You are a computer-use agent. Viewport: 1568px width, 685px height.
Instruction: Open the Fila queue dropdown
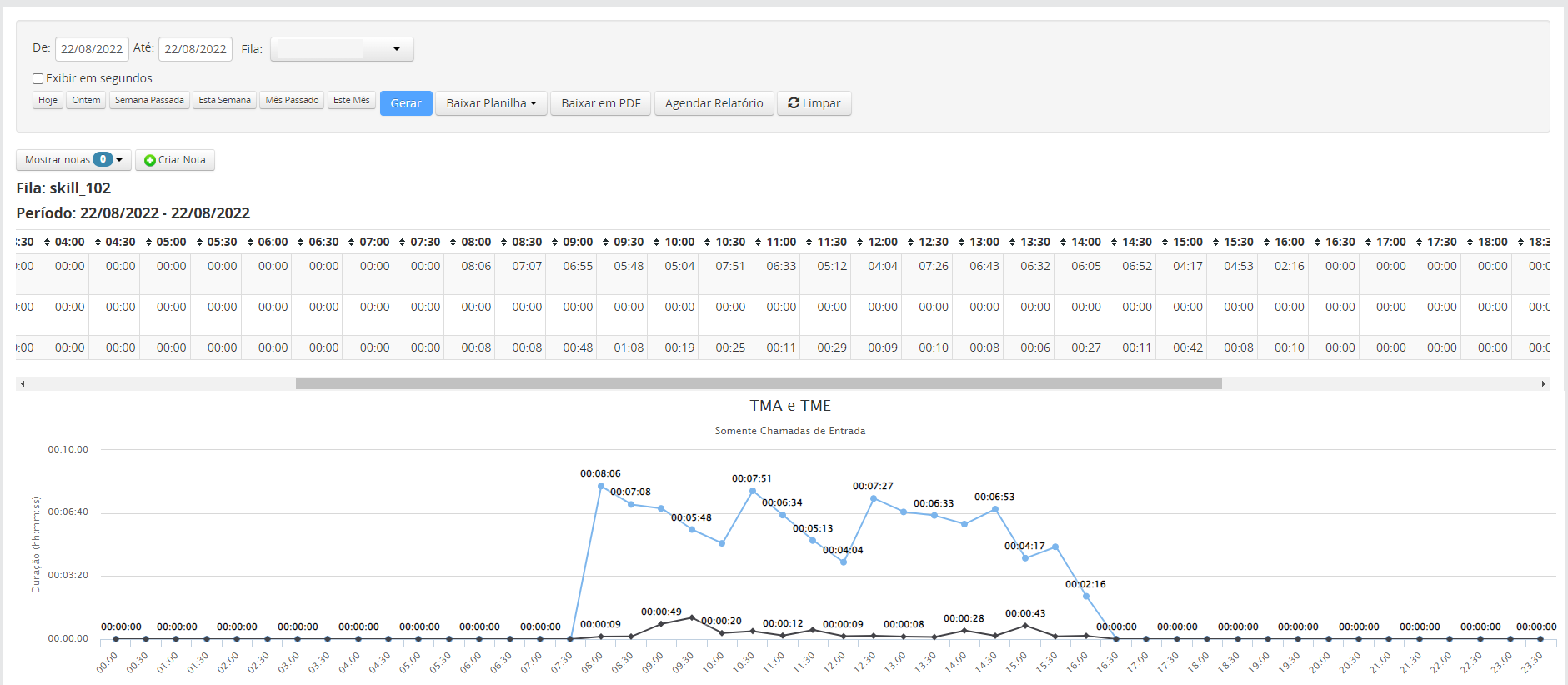pyautogui.click(x=342, y=49)
